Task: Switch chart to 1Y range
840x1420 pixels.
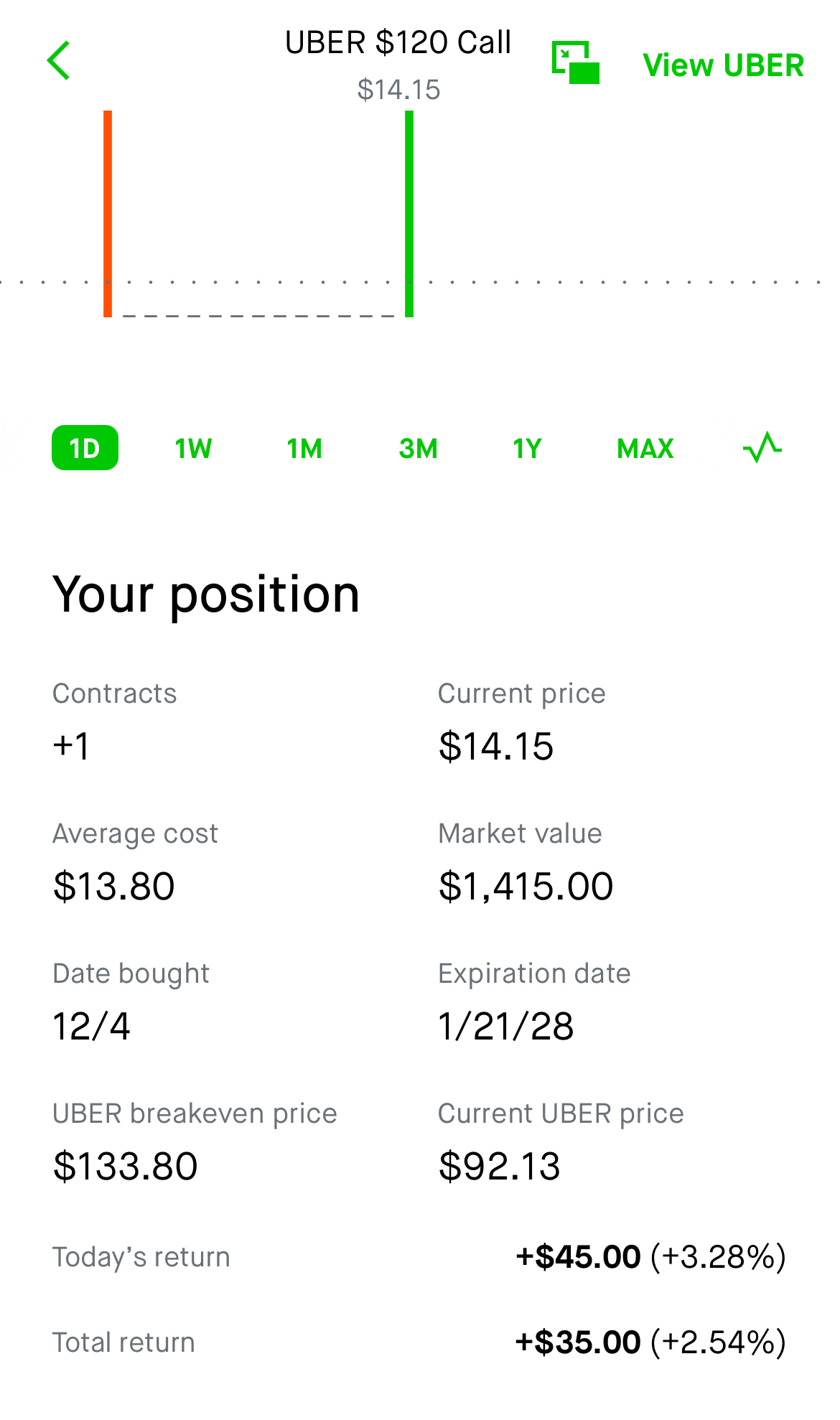Action: 527,449
